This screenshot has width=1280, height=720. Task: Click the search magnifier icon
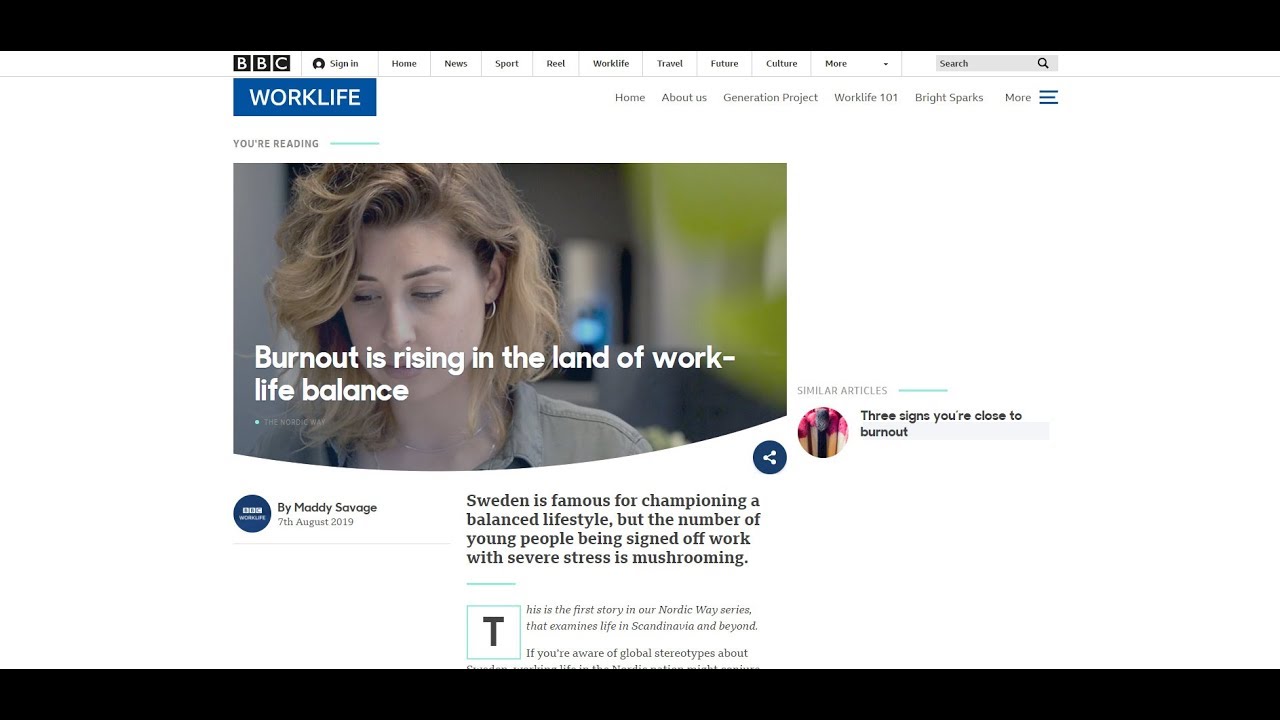[1043, 63]
